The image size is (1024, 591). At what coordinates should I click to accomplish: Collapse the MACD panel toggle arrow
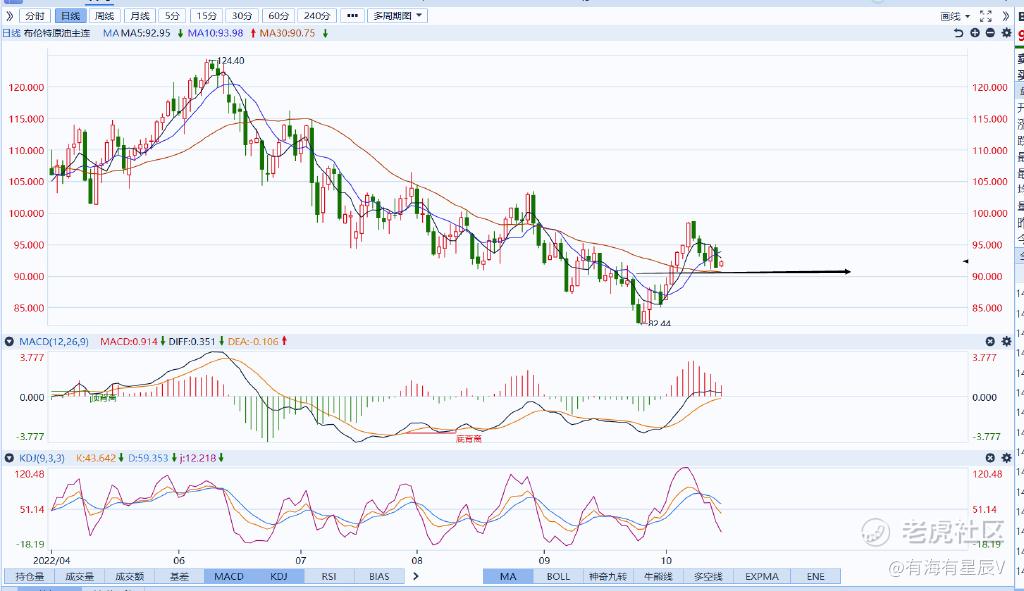point(9,342)
